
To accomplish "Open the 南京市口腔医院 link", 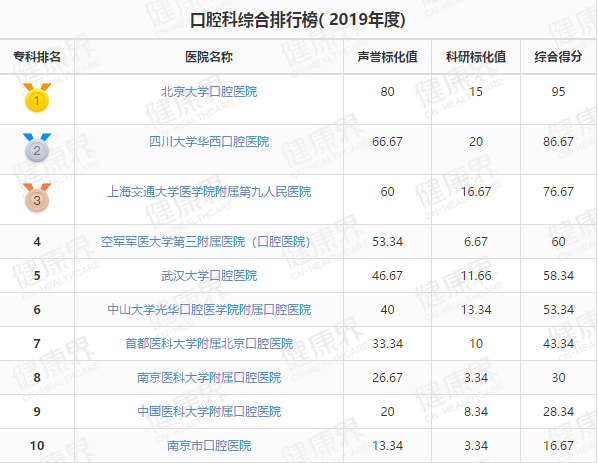I will click(209, 445).
